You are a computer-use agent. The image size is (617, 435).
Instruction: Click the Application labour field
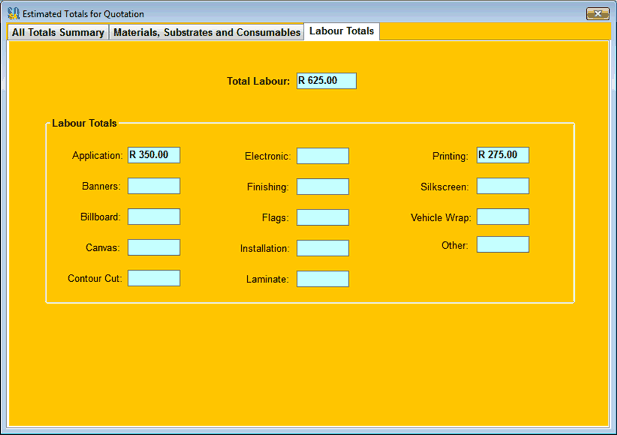(x=154, y=156)
